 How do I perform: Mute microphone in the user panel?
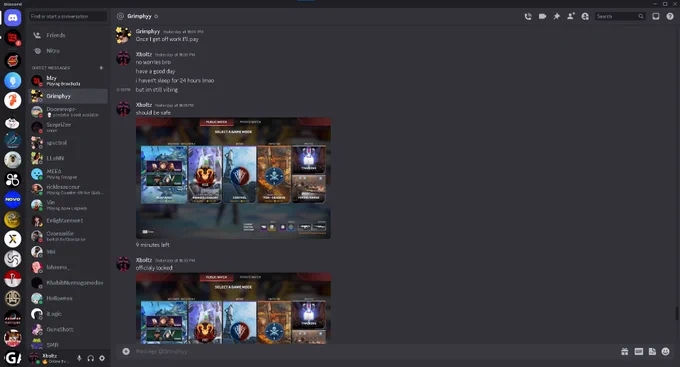pyautogui.click(x=79, y=358)
